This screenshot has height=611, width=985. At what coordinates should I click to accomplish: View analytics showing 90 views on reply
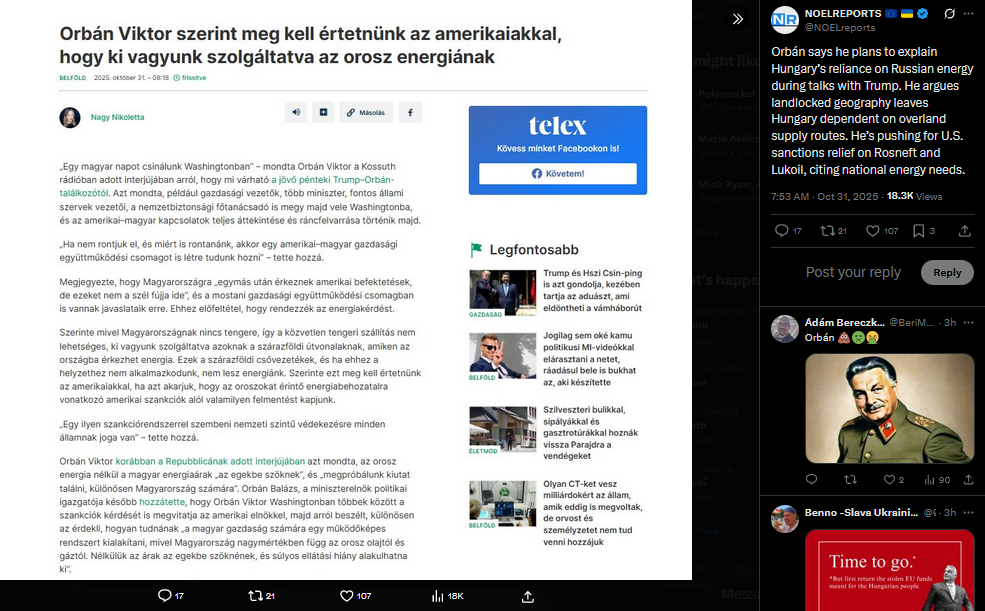tap(937, 480)
